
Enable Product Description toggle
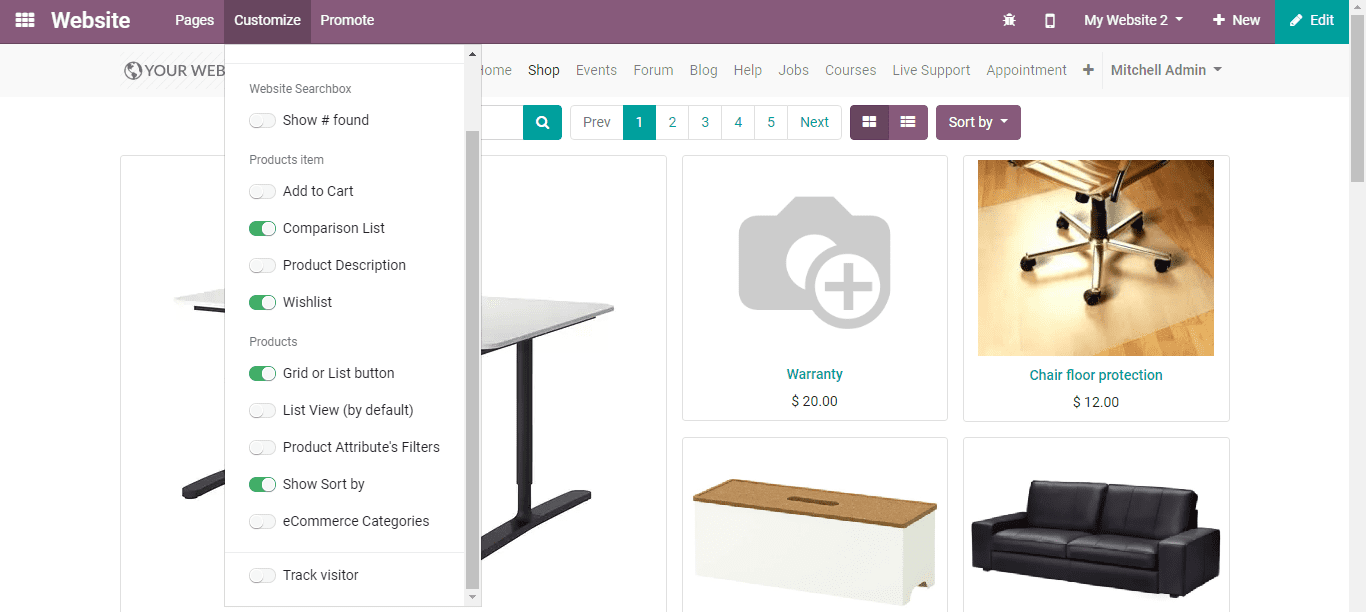click(262, 265)
